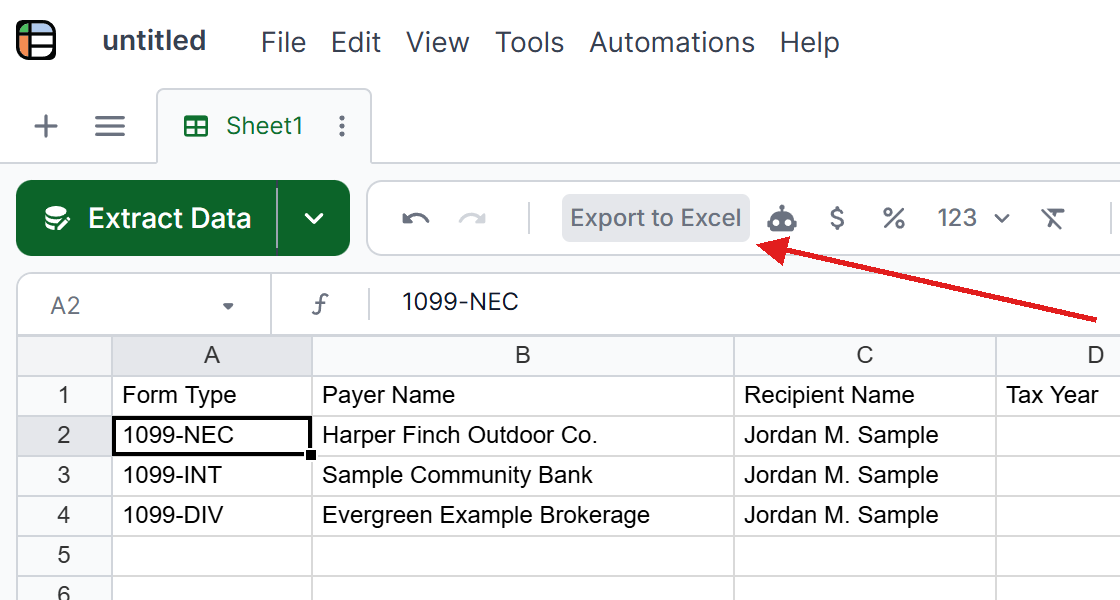The height and width of the screenshot is (600, 1120).
Task: Open the all-sheets list hamburger icon
Action: point(110,126)
